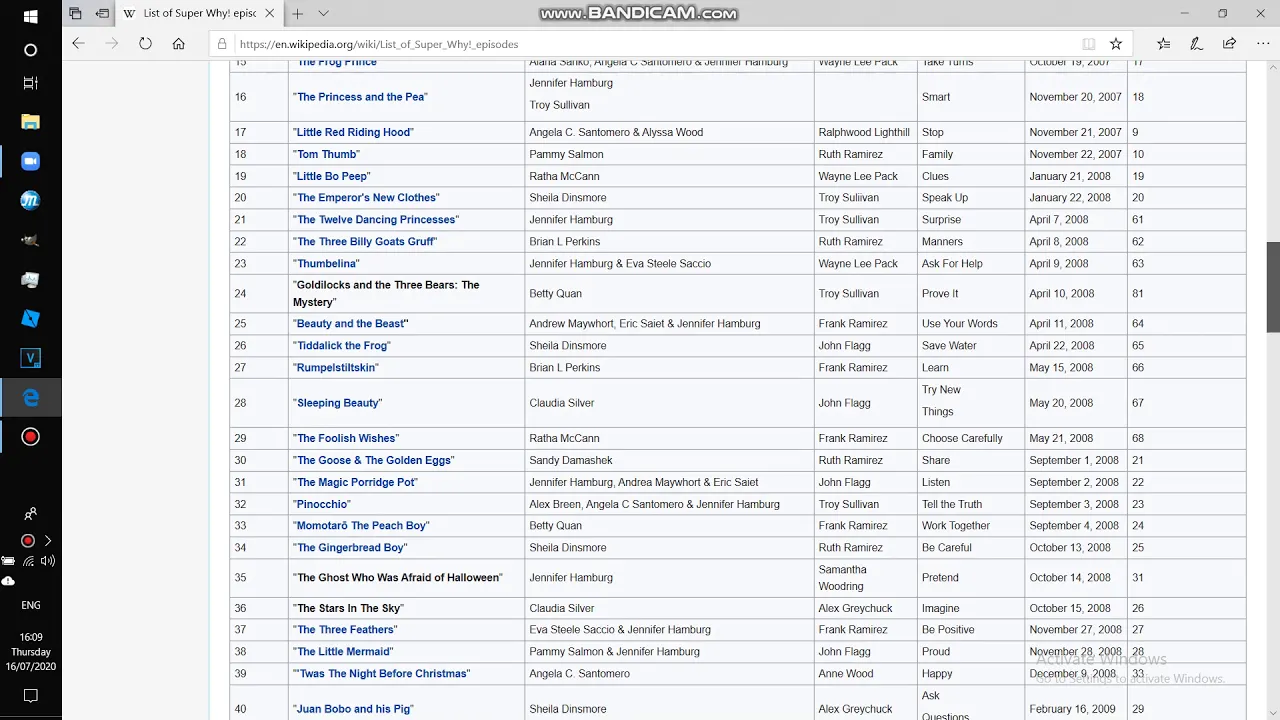
Task: Open the Pinocchio link
Action: 322,504
